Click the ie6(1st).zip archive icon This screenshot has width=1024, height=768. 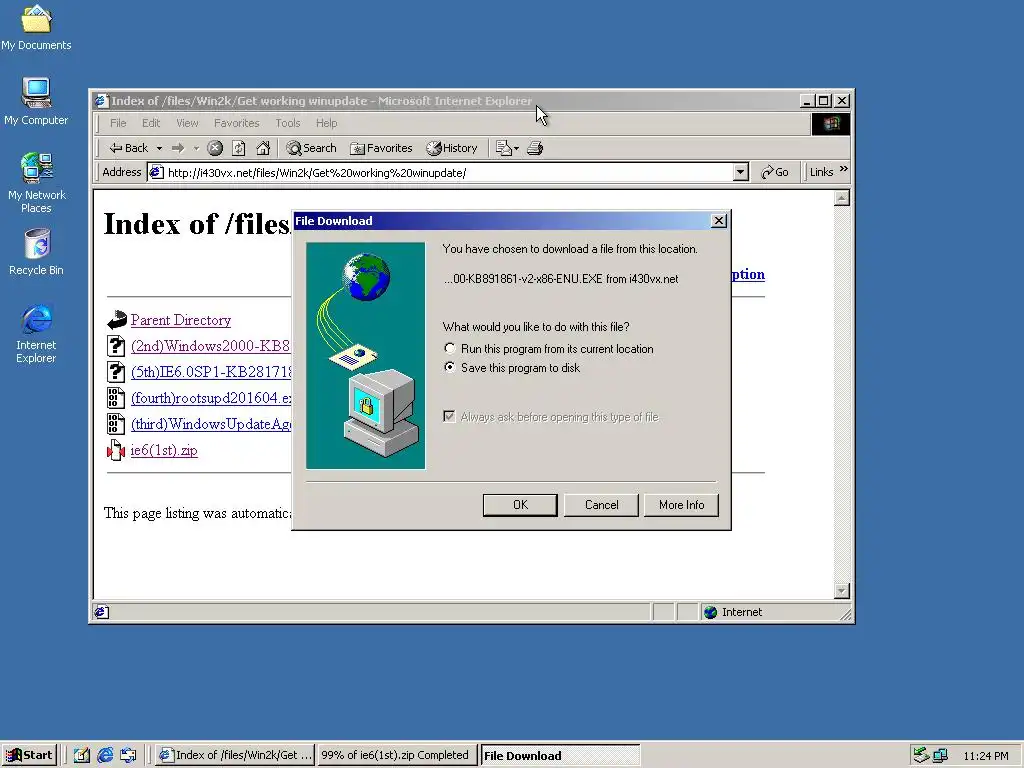116,451
